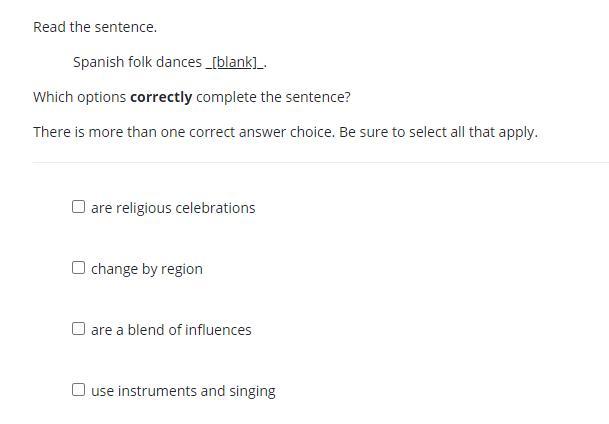
Task: Click the 'Which options' question text
Action: click(79, 97)
